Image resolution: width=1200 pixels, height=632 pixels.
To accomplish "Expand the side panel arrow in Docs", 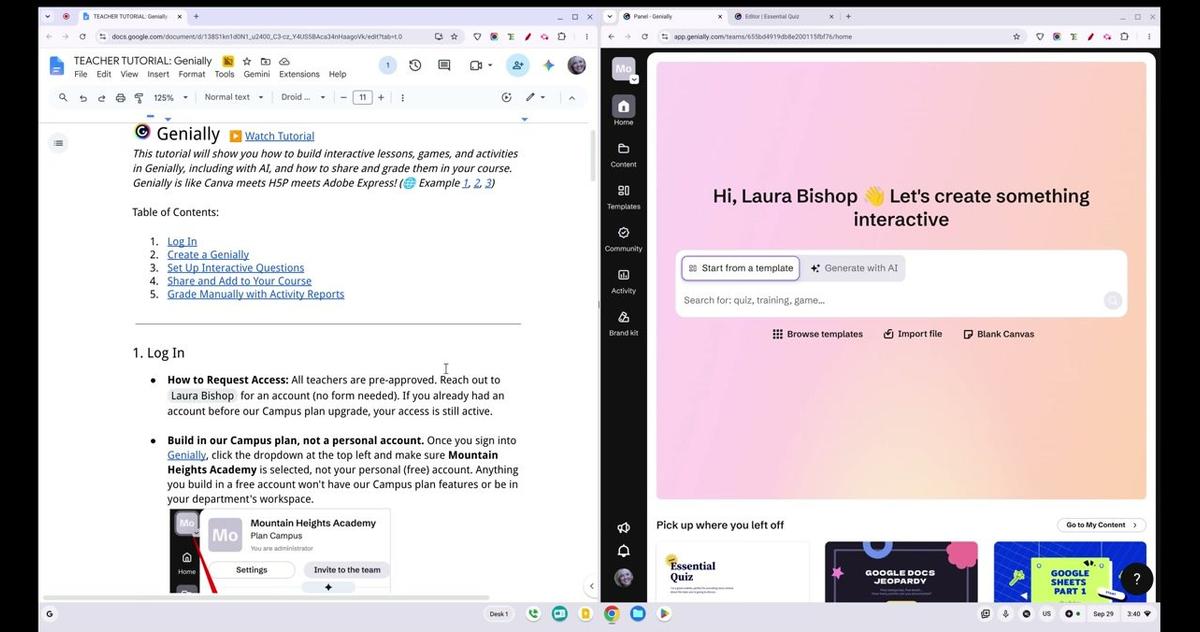I will [590, 586].
